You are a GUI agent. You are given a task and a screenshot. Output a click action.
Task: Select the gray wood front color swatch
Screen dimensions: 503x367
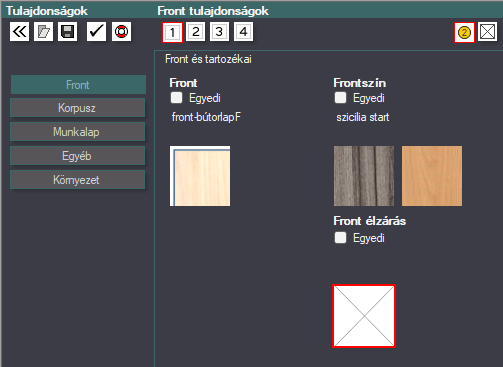(x=364, y=176)
